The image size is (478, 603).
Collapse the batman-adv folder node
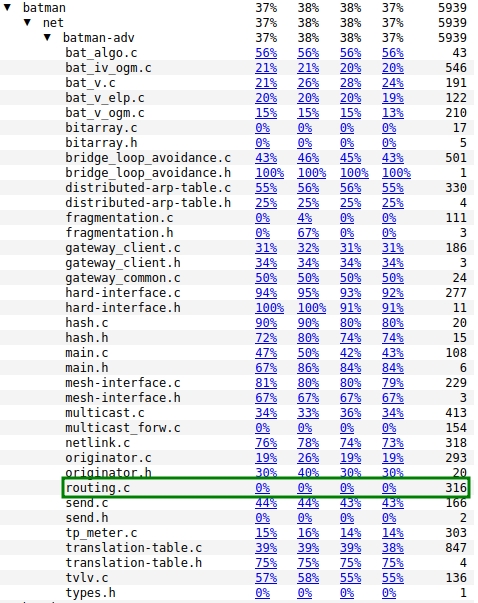[x=47, y=37]
